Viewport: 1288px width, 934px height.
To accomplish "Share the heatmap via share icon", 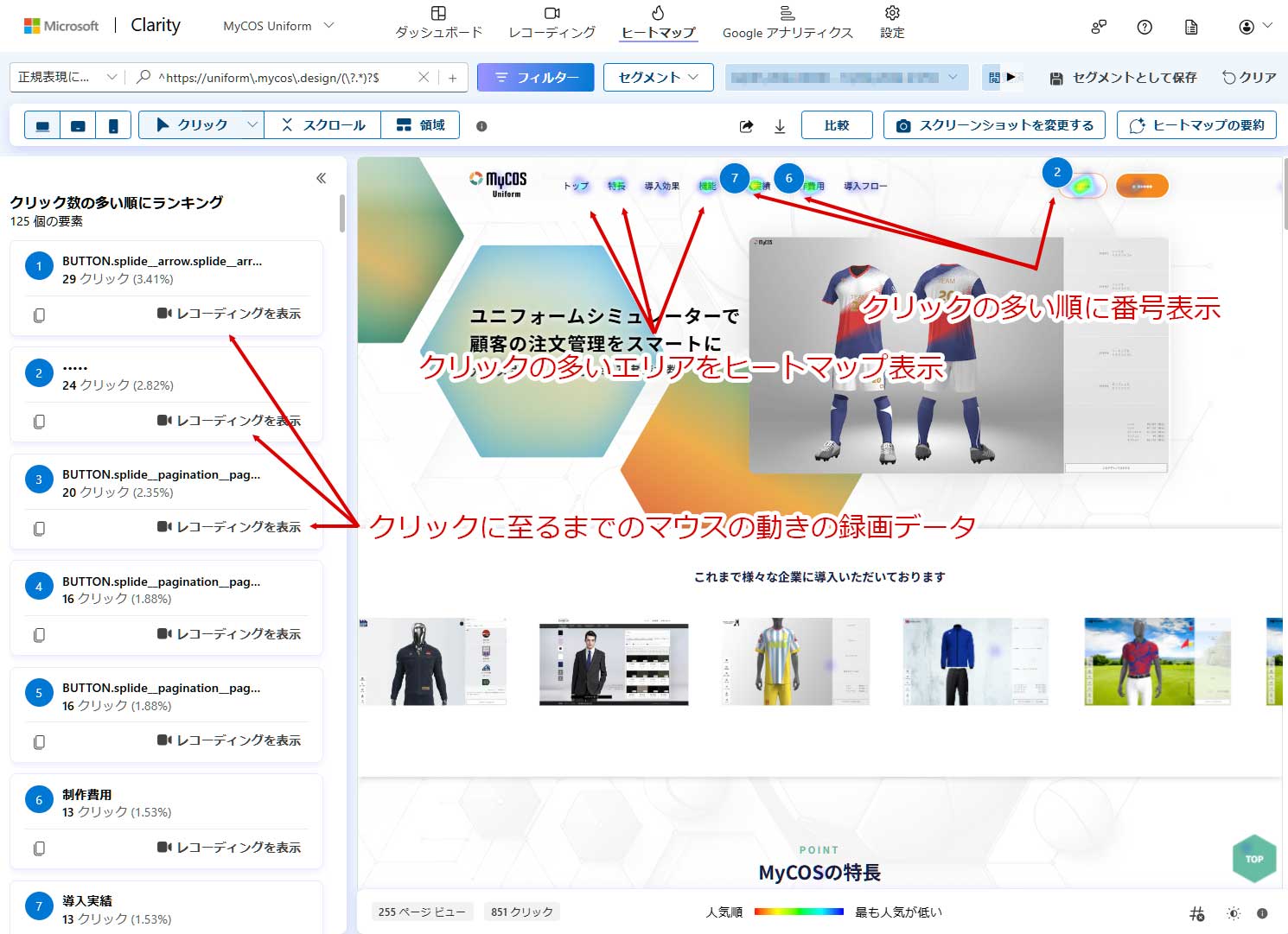I will 746,126.
